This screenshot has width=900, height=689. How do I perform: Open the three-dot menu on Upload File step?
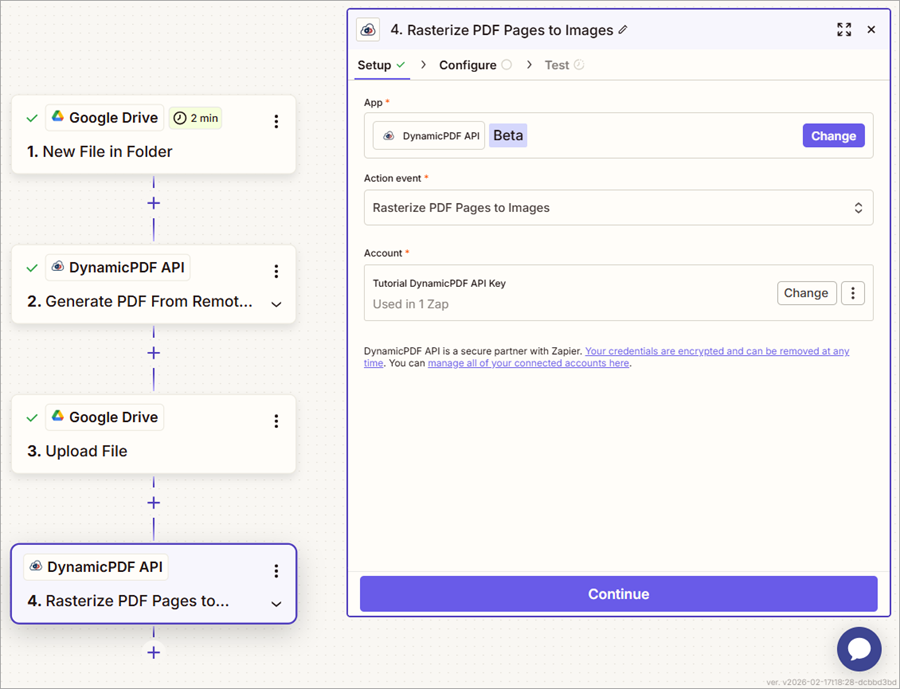(276, 421)
